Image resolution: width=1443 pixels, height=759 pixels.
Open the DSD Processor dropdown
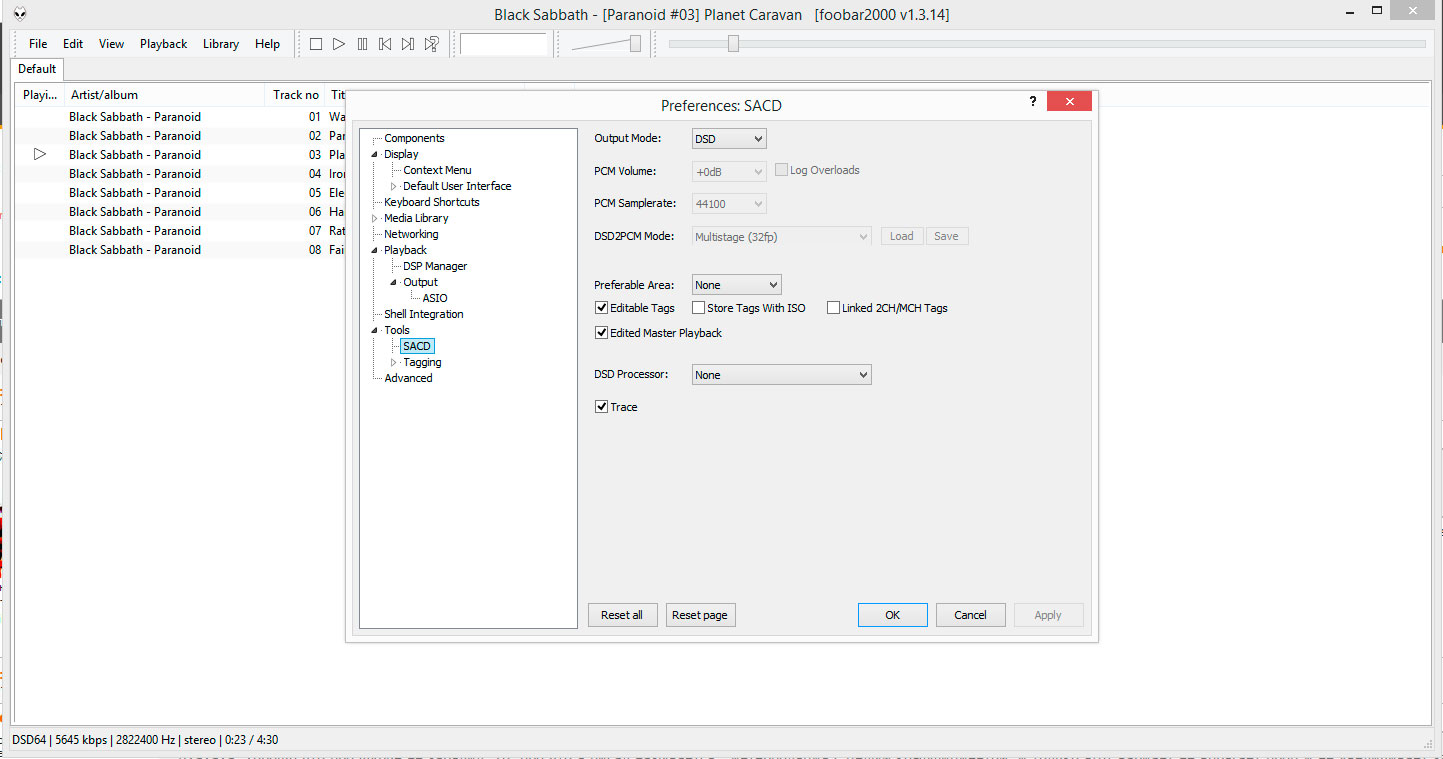781,375
